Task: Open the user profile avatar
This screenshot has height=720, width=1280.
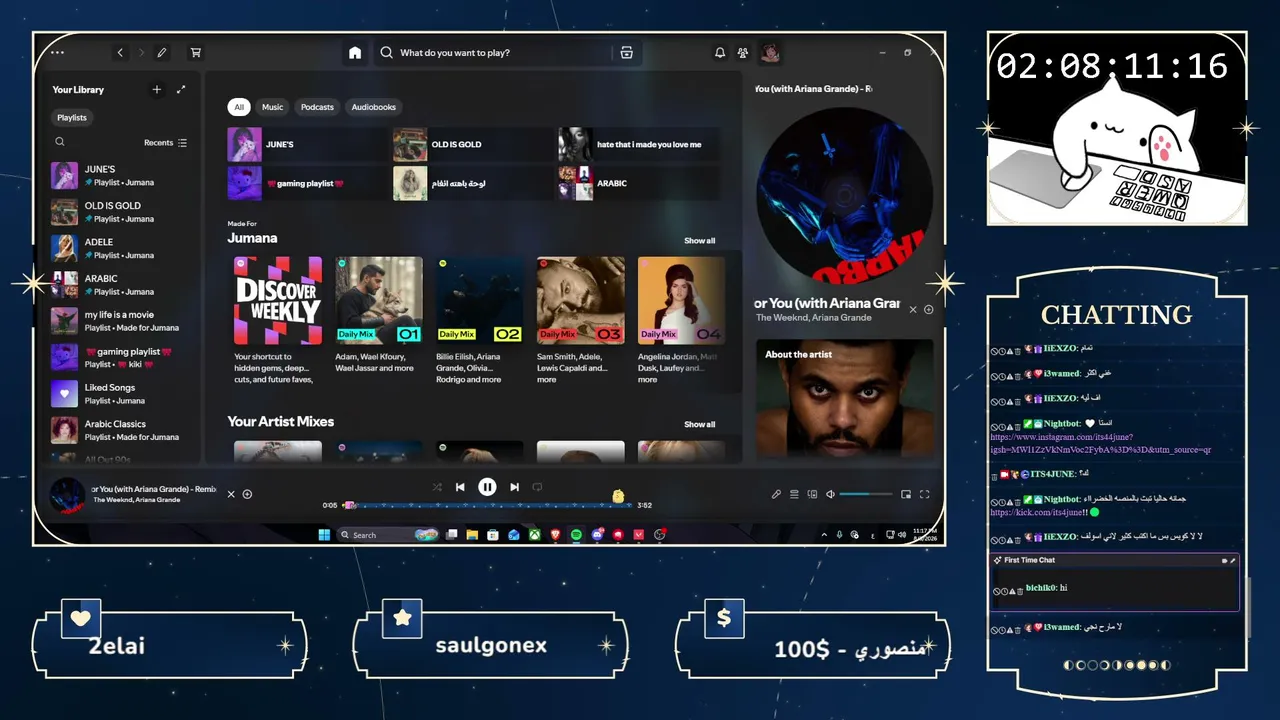Action: [770, 53]
